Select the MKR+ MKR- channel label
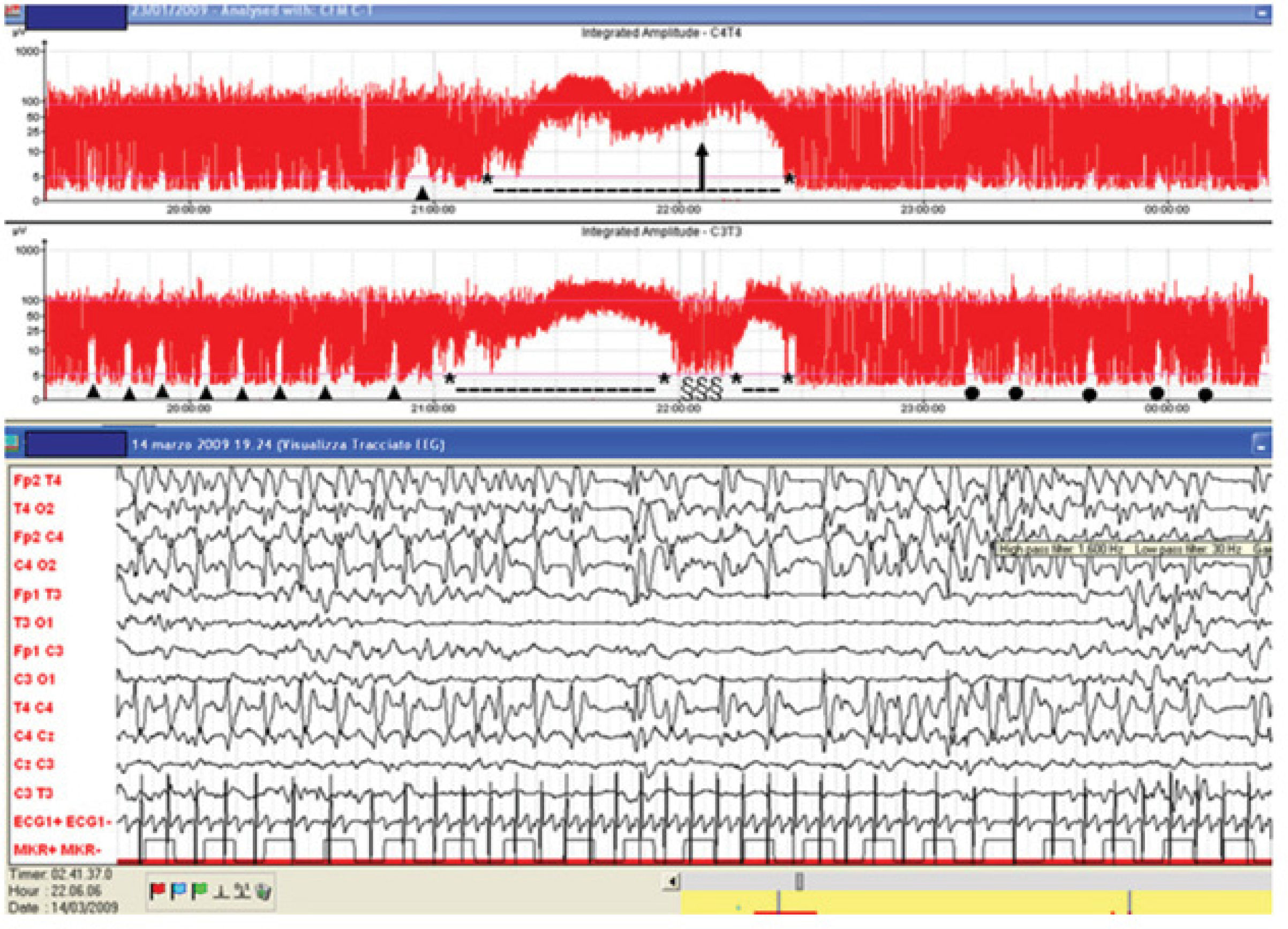This screenshot has width=1288, height=929. pos(57,850)
